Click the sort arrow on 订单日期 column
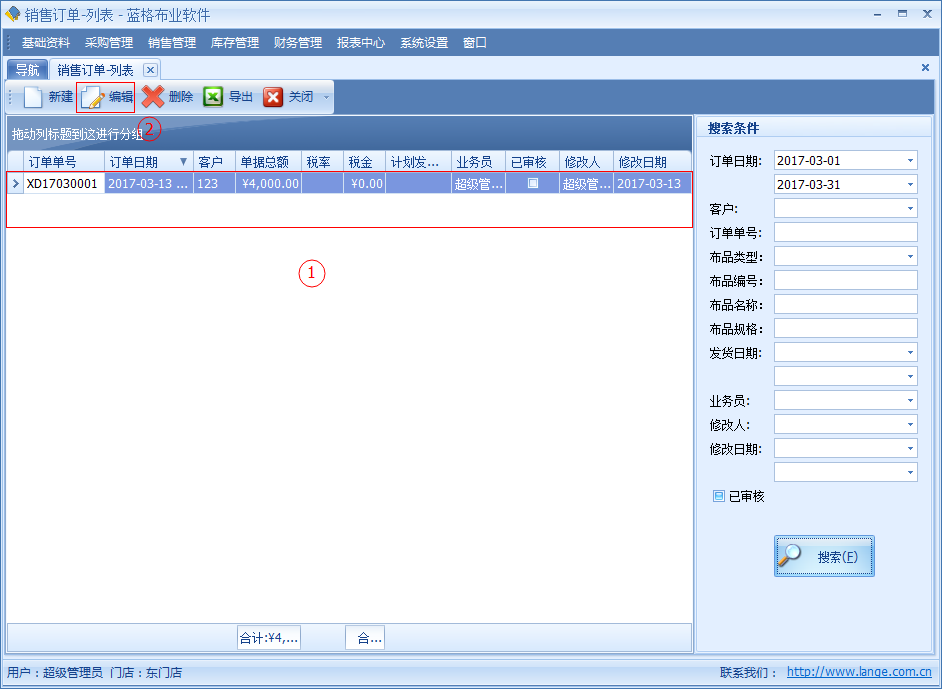 (183, 162)
